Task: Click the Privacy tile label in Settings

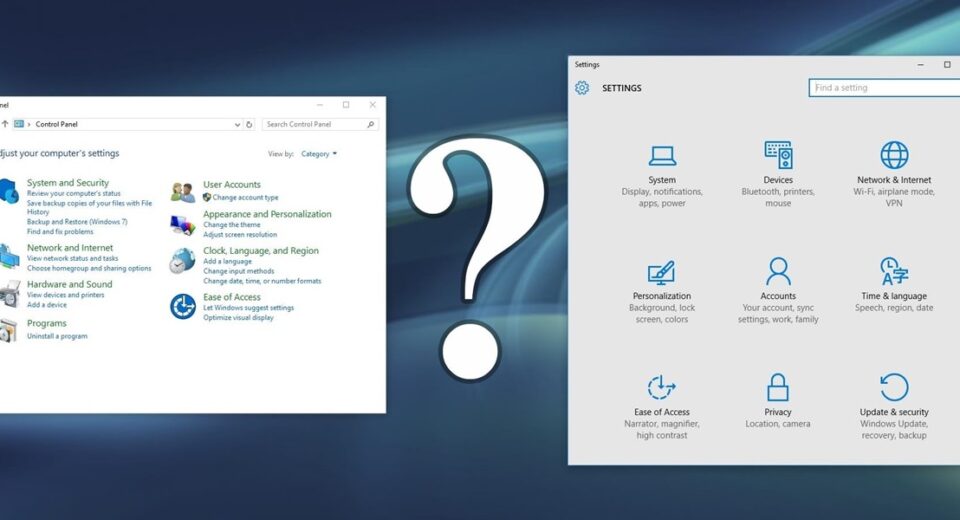Action: 778,412
